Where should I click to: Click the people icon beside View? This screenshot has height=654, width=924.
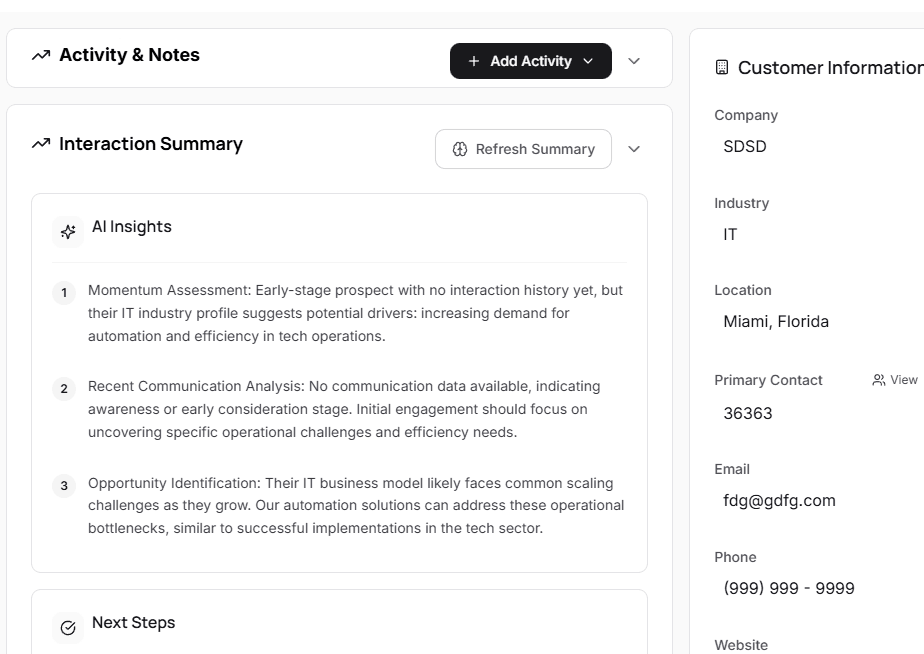pos(879,380)
